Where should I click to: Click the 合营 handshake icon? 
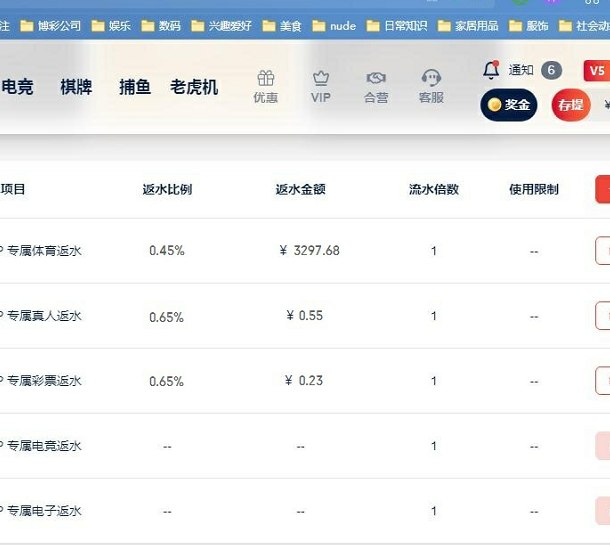click(376, 78)
